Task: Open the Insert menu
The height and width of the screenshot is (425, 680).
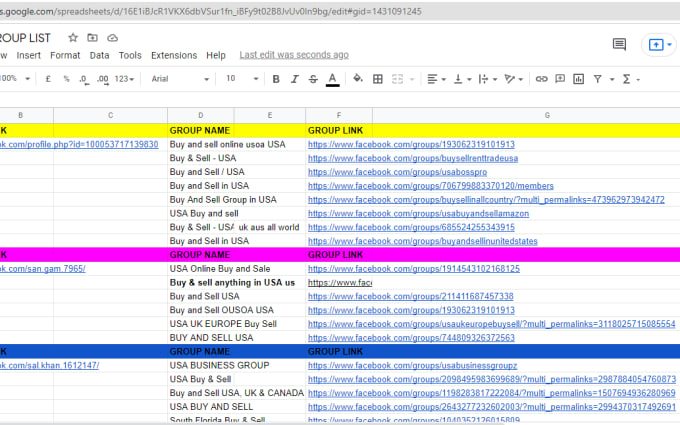Action: click(29, 55)
